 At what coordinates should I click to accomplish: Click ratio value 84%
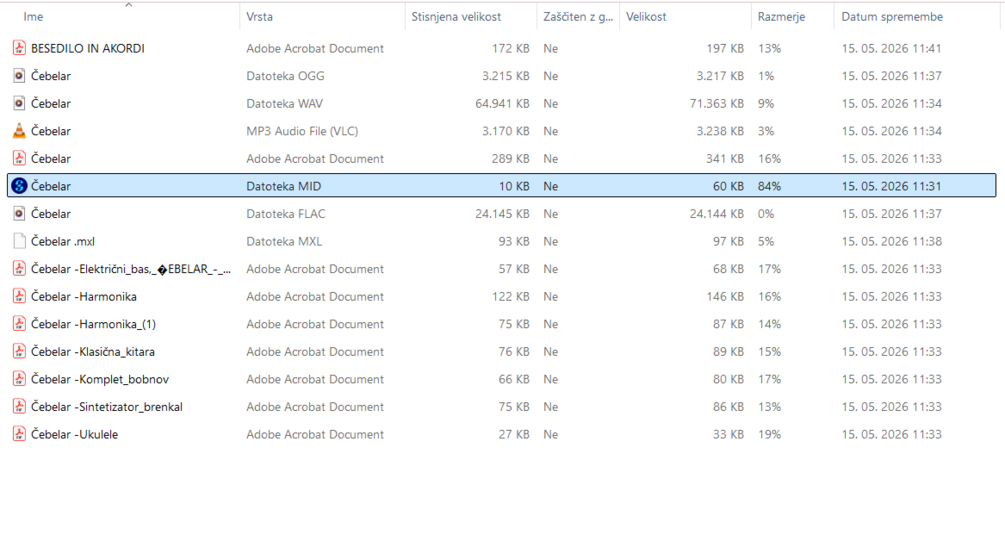pos(769,186)
